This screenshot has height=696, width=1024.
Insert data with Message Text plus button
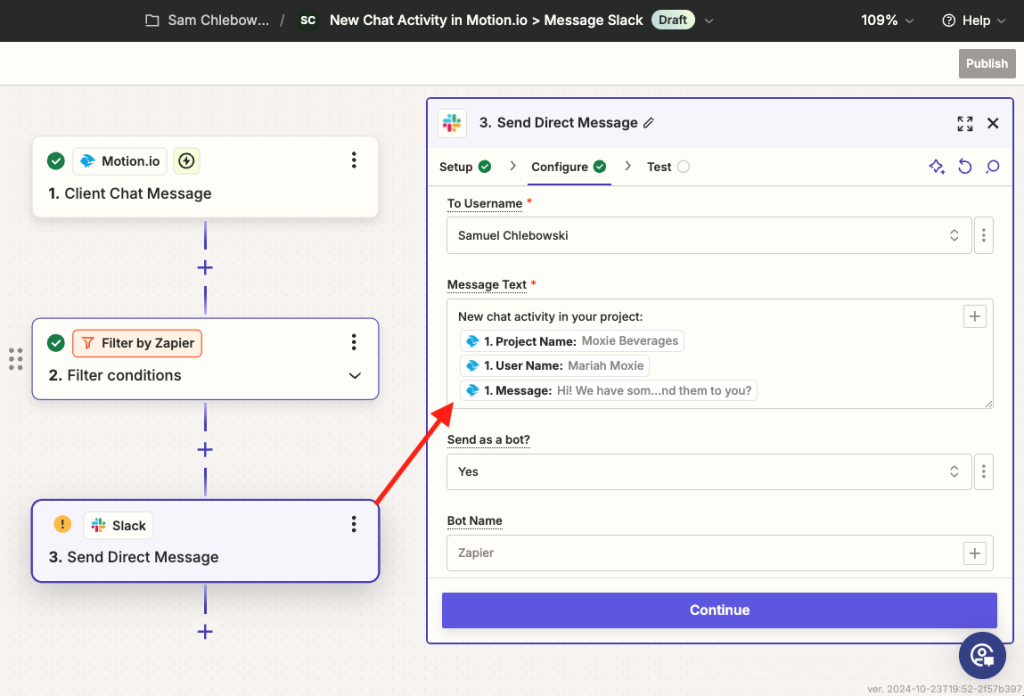pos(974,317)
